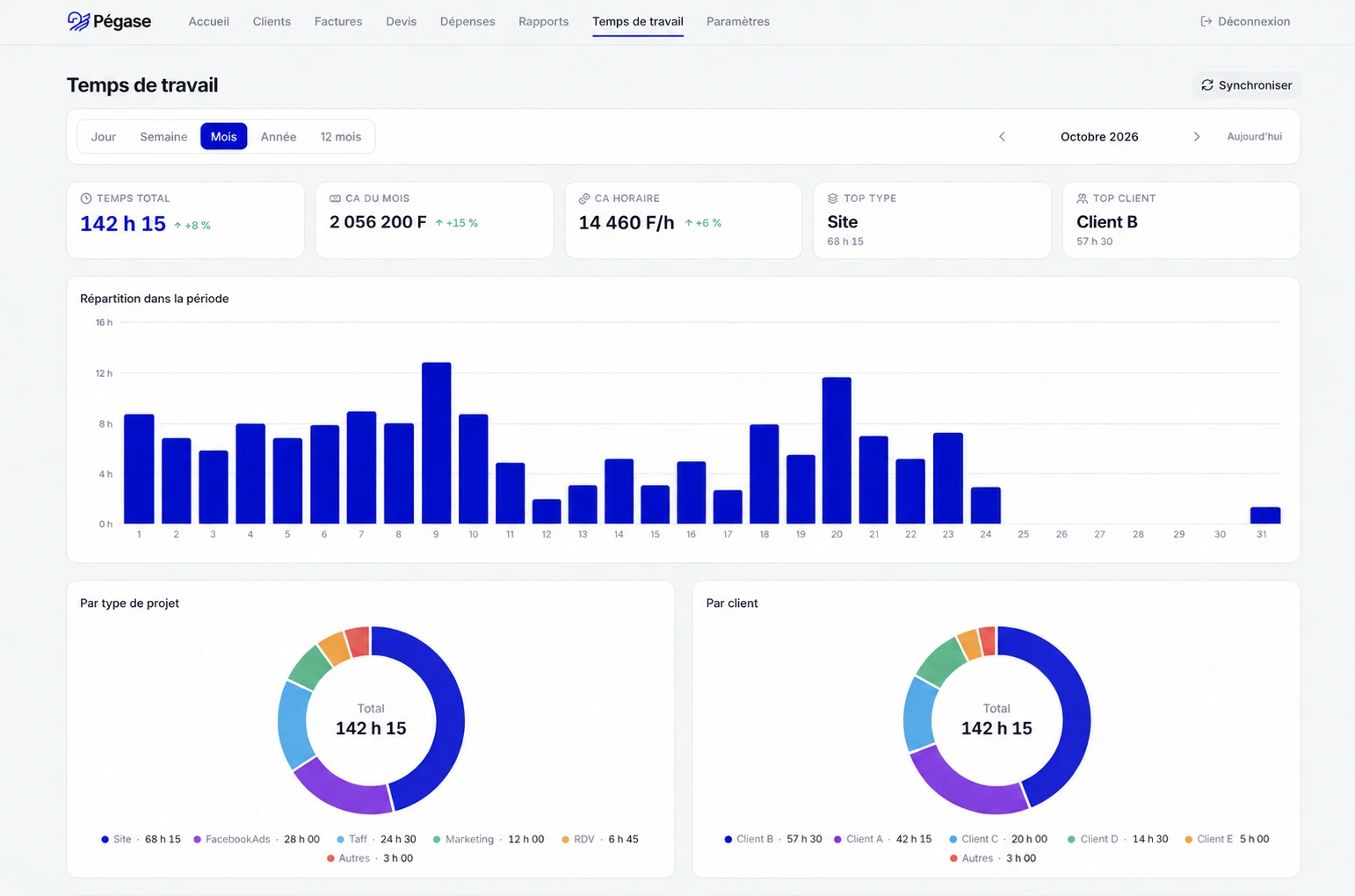Open the Rapports section
The height and width of the screenshot is (896, 1355).
(x=544, y=21)
